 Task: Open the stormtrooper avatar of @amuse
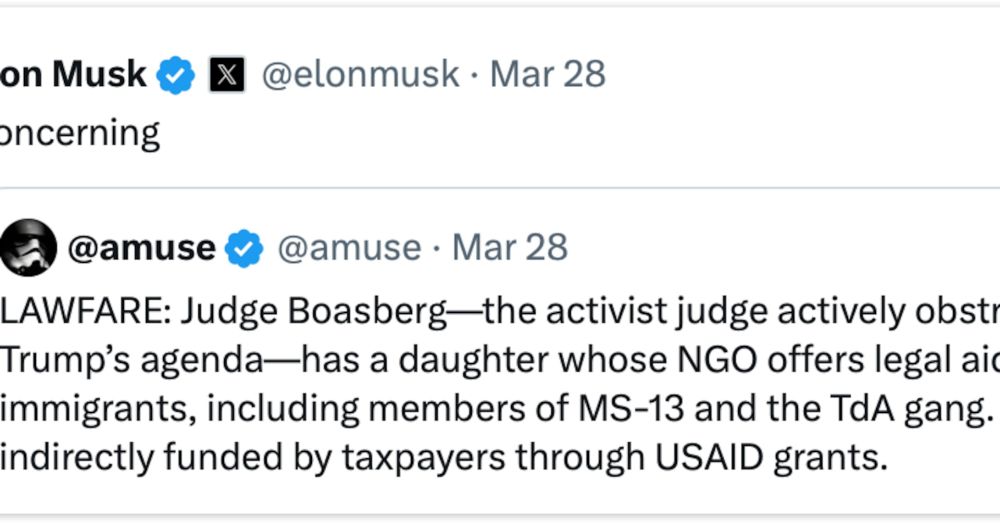tap(27, 247)
